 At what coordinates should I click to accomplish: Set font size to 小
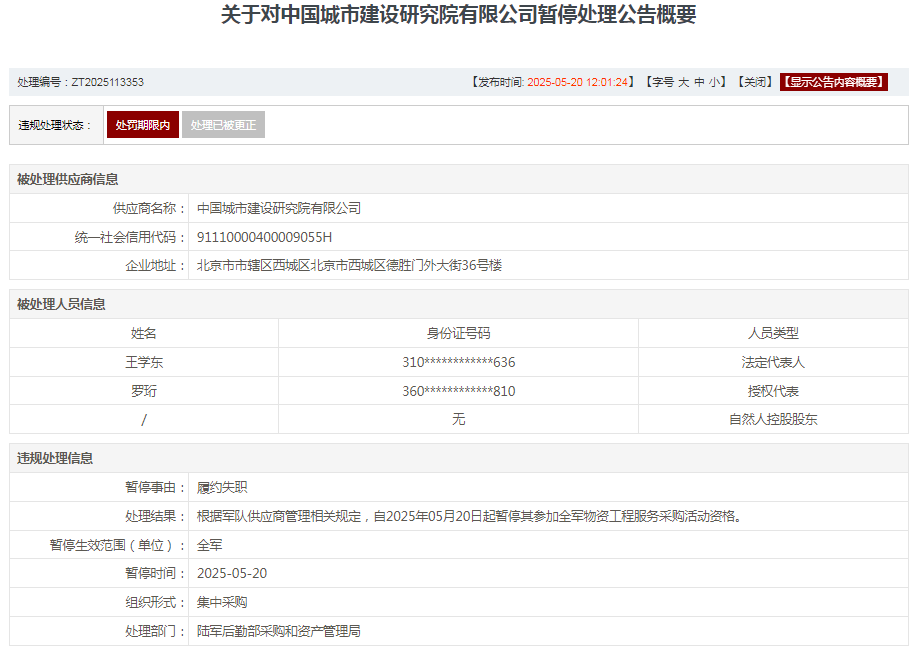pos(715,82)
